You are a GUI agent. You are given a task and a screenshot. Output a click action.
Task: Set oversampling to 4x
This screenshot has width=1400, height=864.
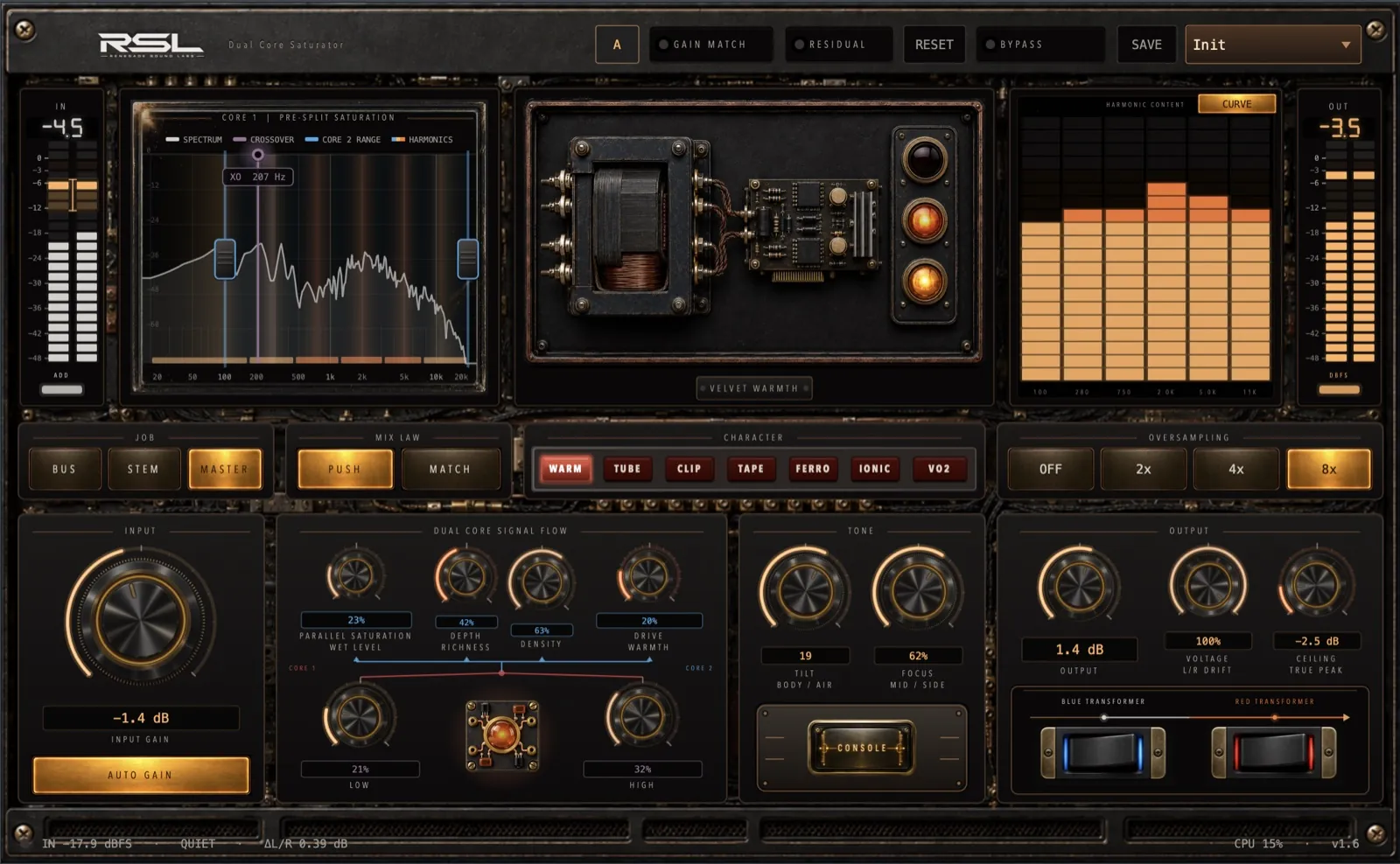[1235, 469]
